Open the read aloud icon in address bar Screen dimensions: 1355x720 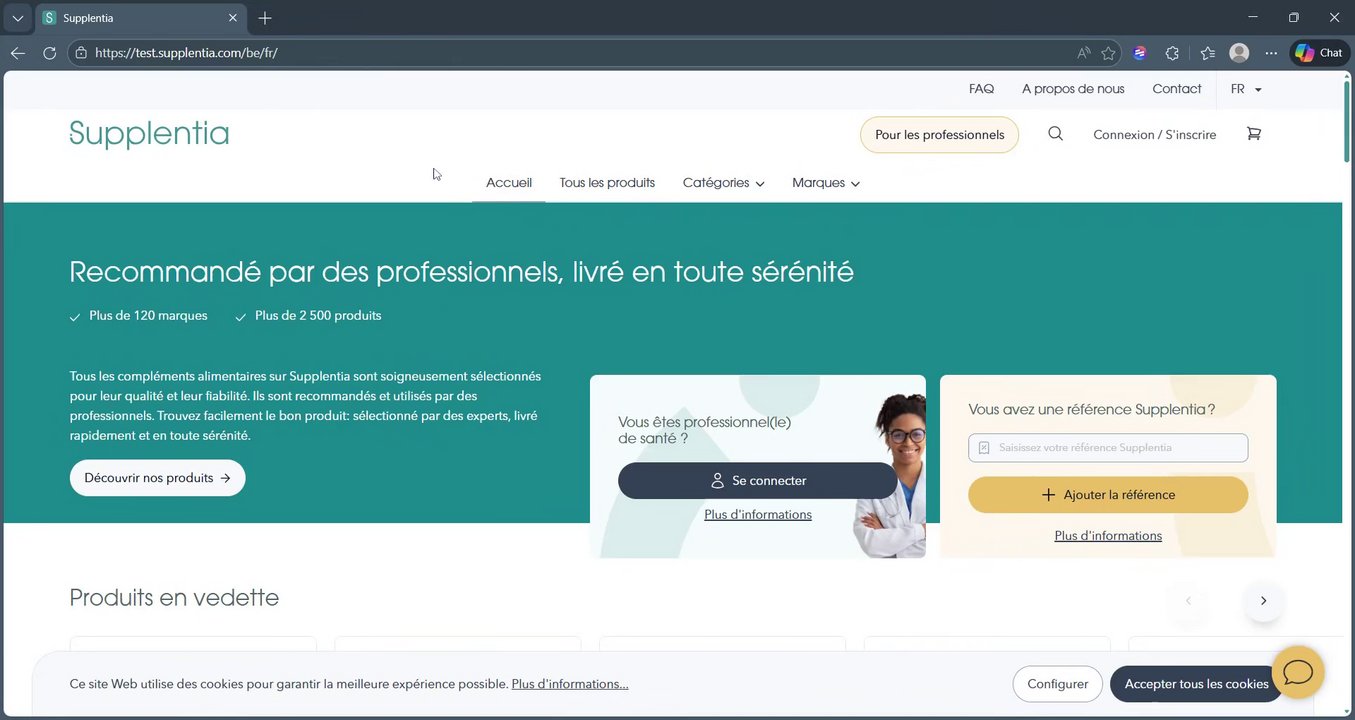pyautogui.click(x=1083, y=53)
